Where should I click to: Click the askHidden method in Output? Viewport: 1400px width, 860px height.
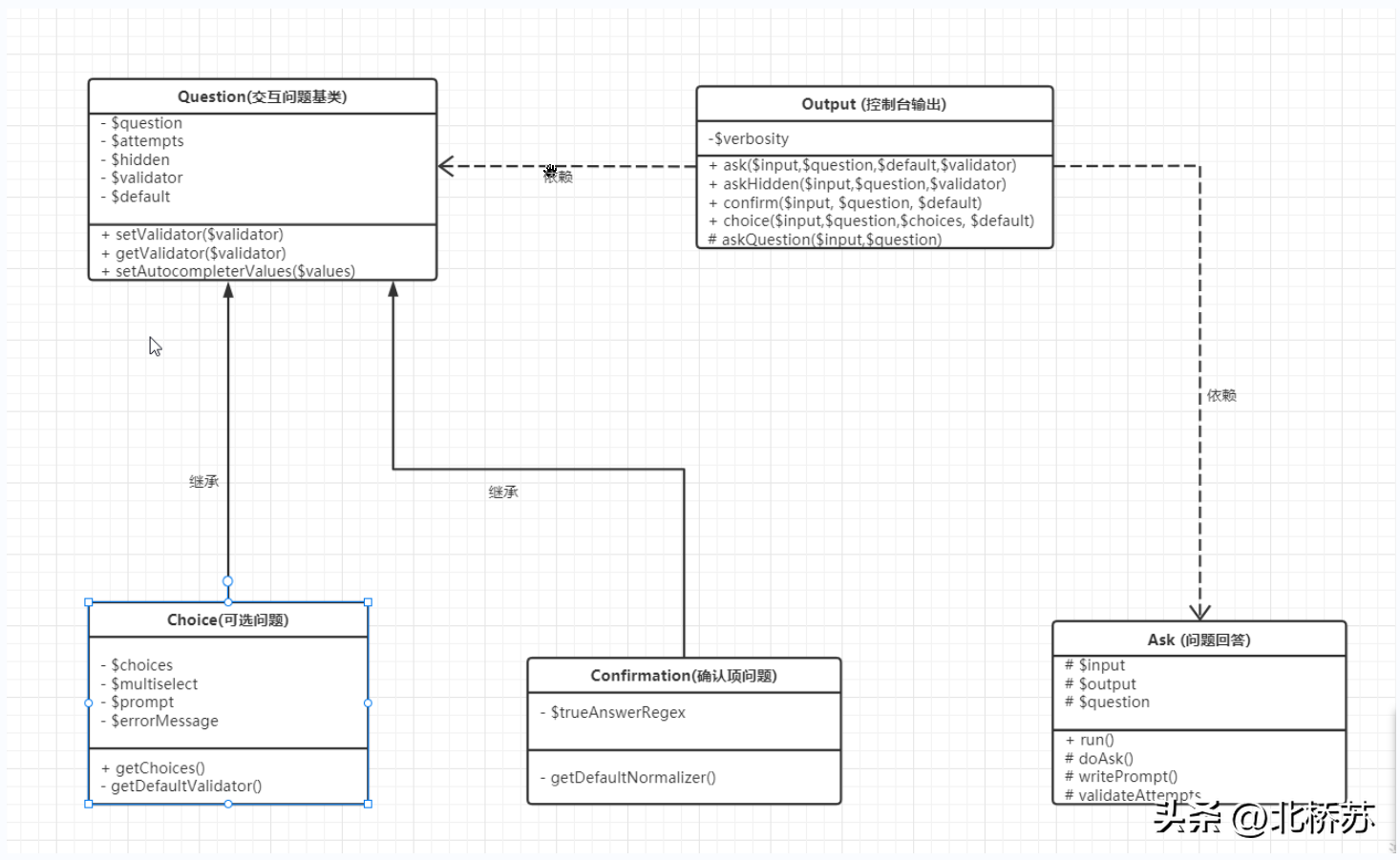[x=858, y=184]
